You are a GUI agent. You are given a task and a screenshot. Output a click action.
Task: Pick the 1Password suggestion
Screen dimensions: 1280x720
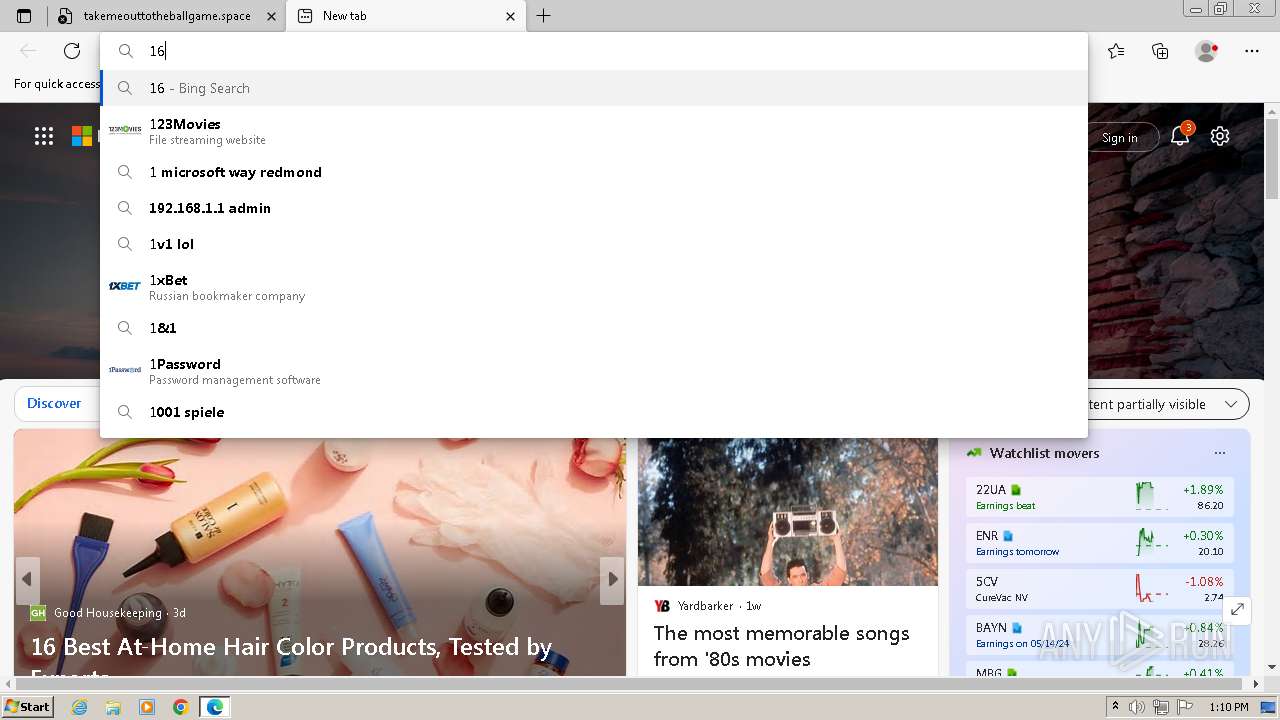pyautogui.click(x=593, y=371)
